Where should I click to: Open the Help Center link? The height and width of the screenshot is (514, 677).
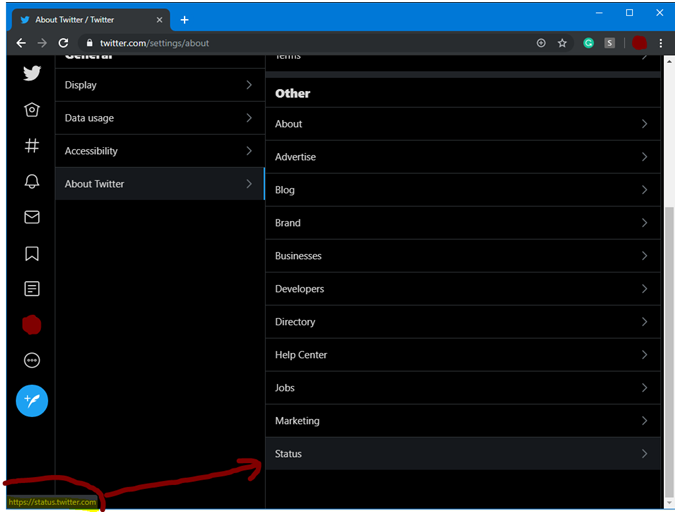pos(463,355)
